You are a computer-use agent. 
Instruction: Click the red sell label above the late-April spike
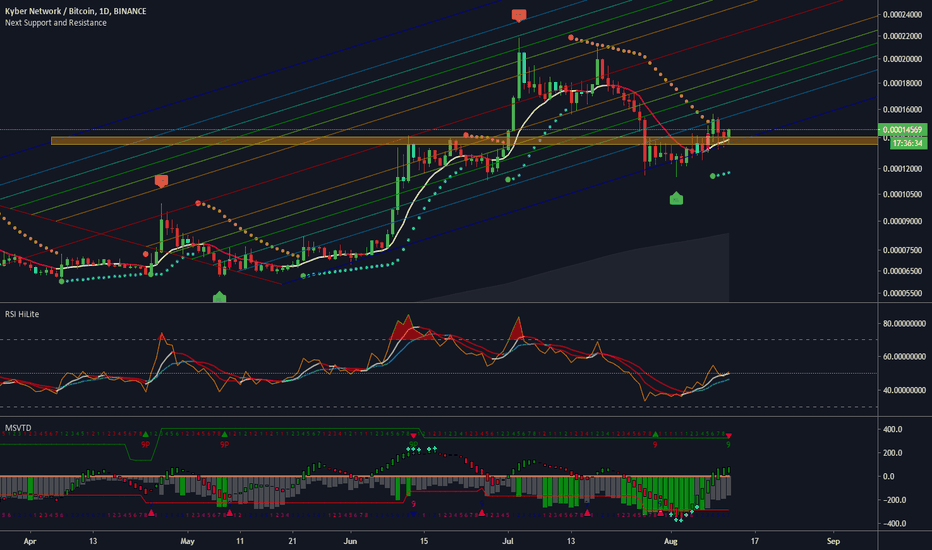pyautogui.click(x=161, y=181)
